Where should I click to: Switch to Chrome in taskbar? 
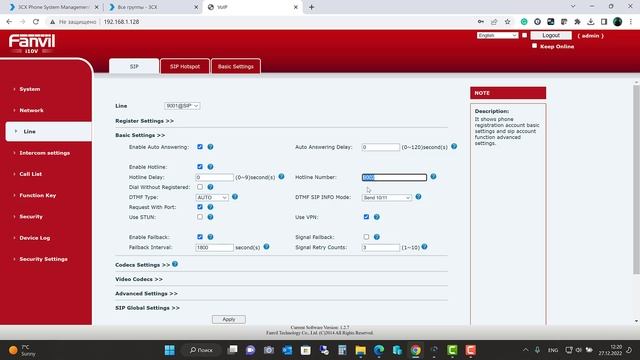coord(416,350)
